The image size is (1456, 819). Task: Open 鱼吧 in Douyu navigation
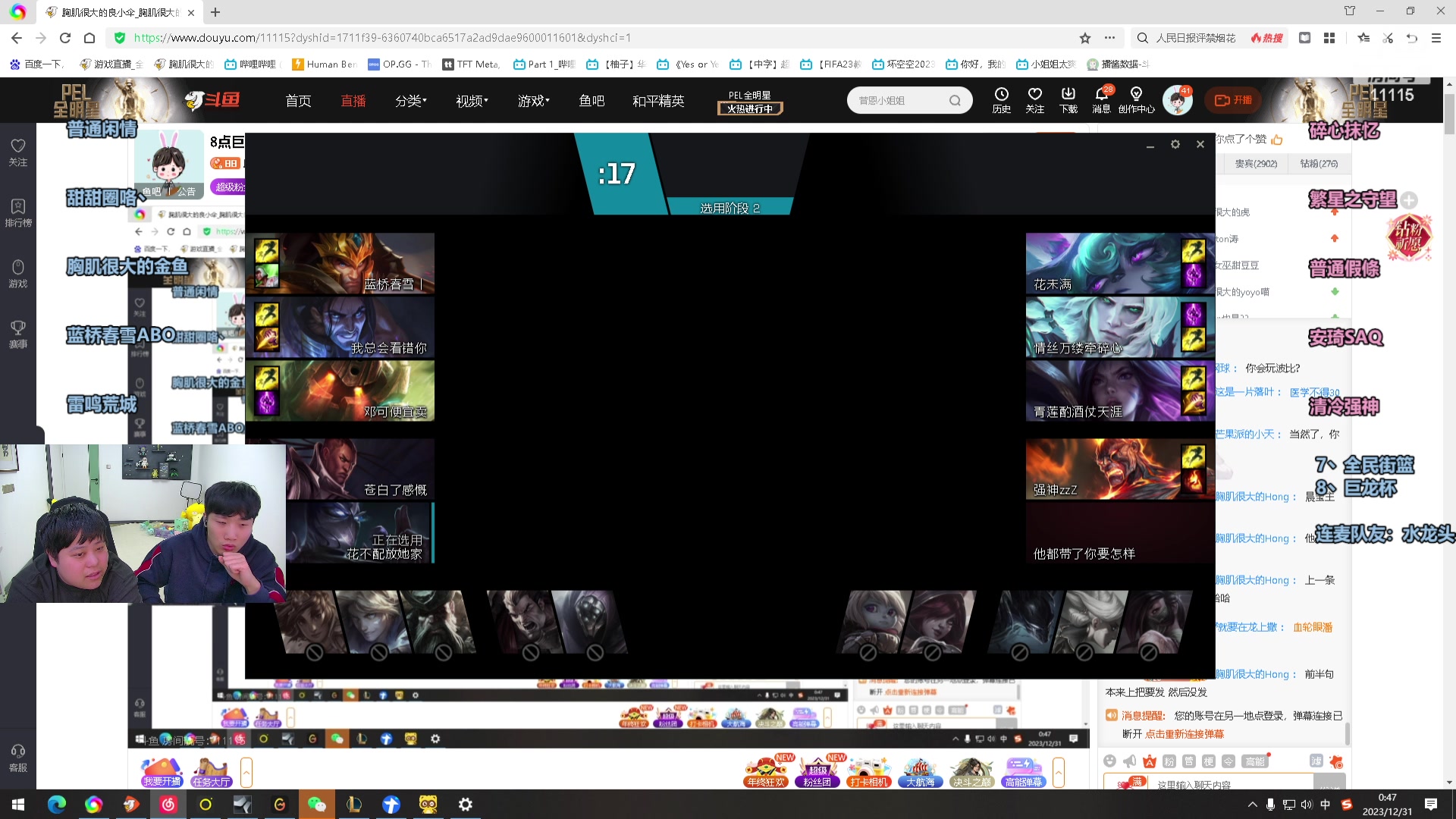pos(591,101)
